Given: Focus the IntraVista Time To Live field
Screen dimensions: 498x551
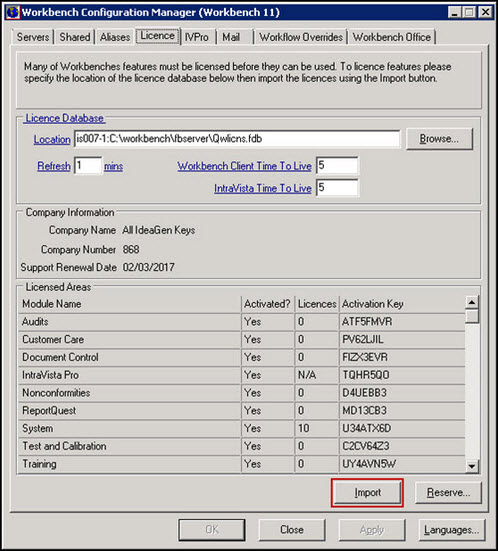Looking at the screenshot, I should pyautogui.click(x=337, y=188).
